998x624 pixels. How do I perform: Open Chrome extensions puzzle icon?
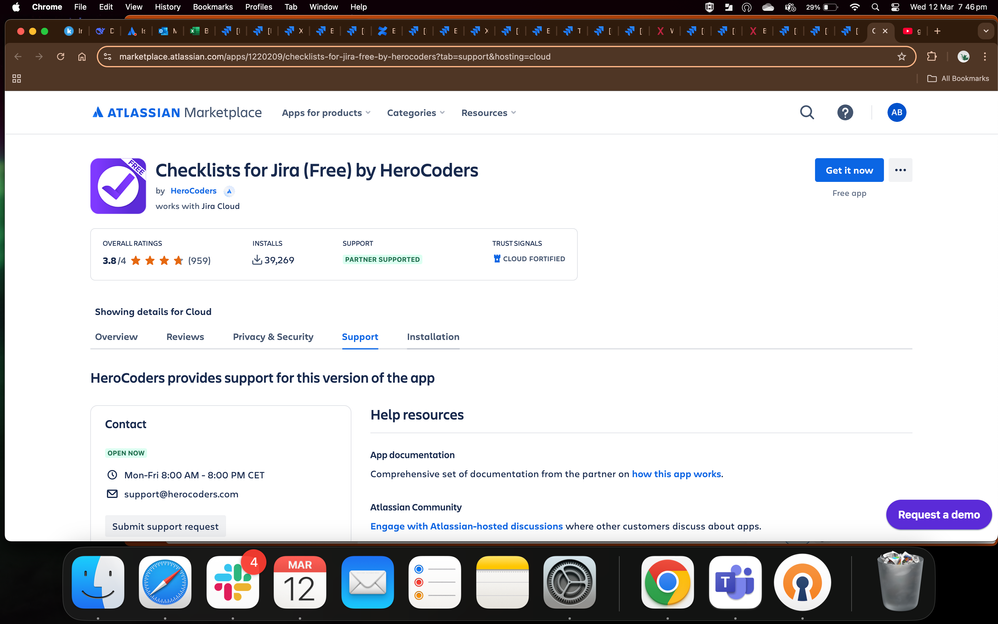[931, 57]
